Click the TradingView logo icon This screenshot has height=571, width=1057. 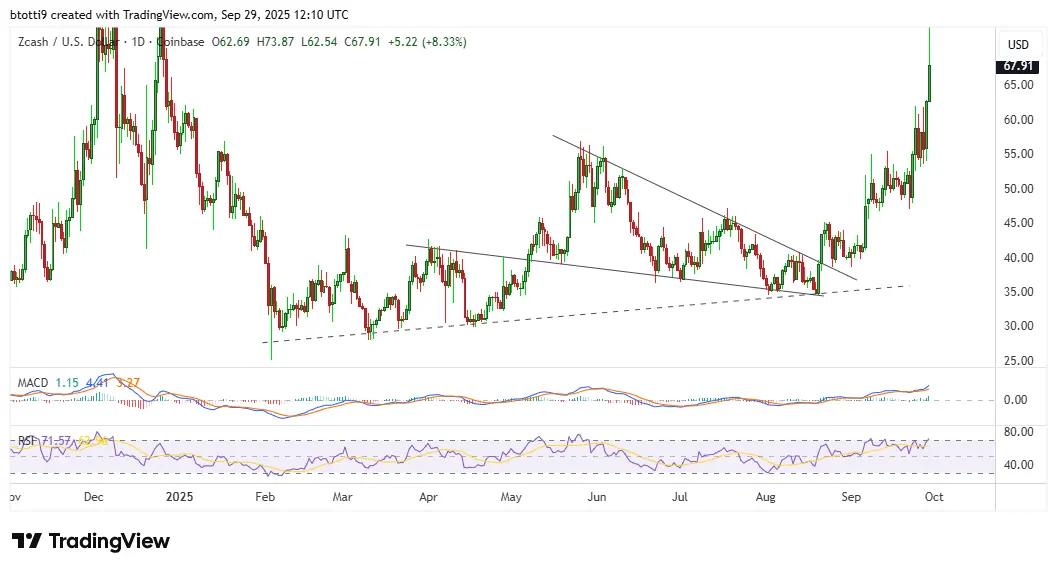point(27,541)
